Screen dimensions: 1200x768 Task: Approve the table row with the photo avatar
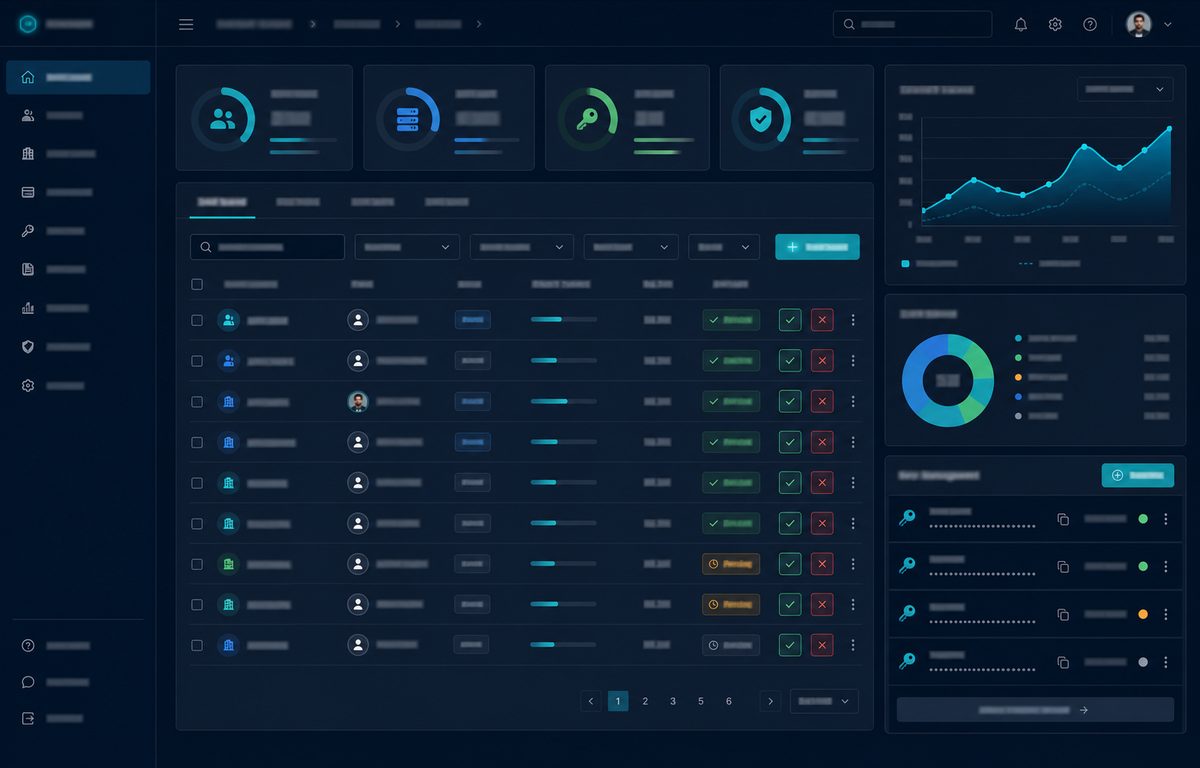click(x=790, y=401)
